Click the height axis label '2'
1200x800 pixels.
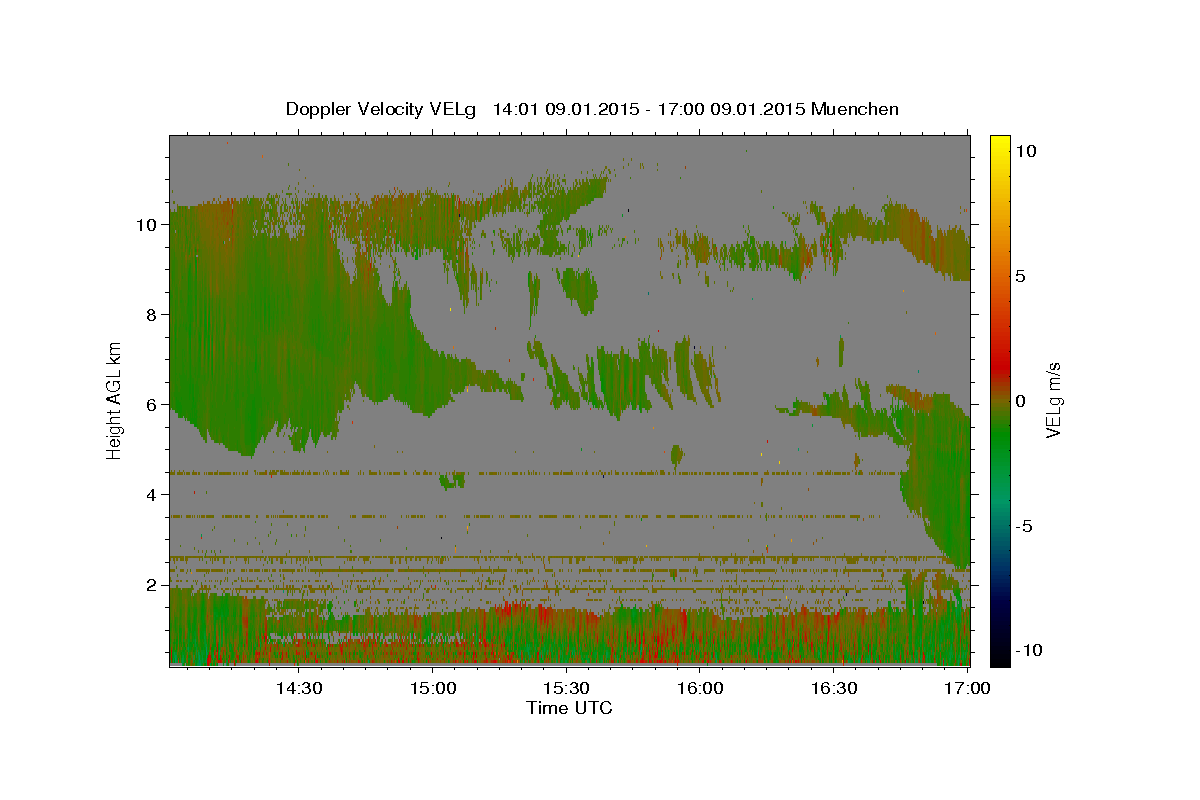tap(151, 585)
